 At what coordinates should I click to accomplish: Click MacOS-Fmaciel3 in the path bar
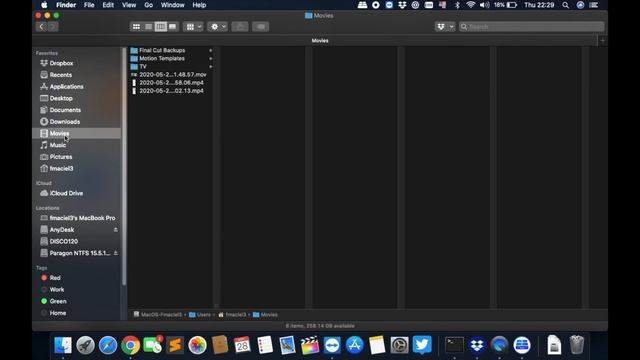pyautogui.click(x=158, y=315)
